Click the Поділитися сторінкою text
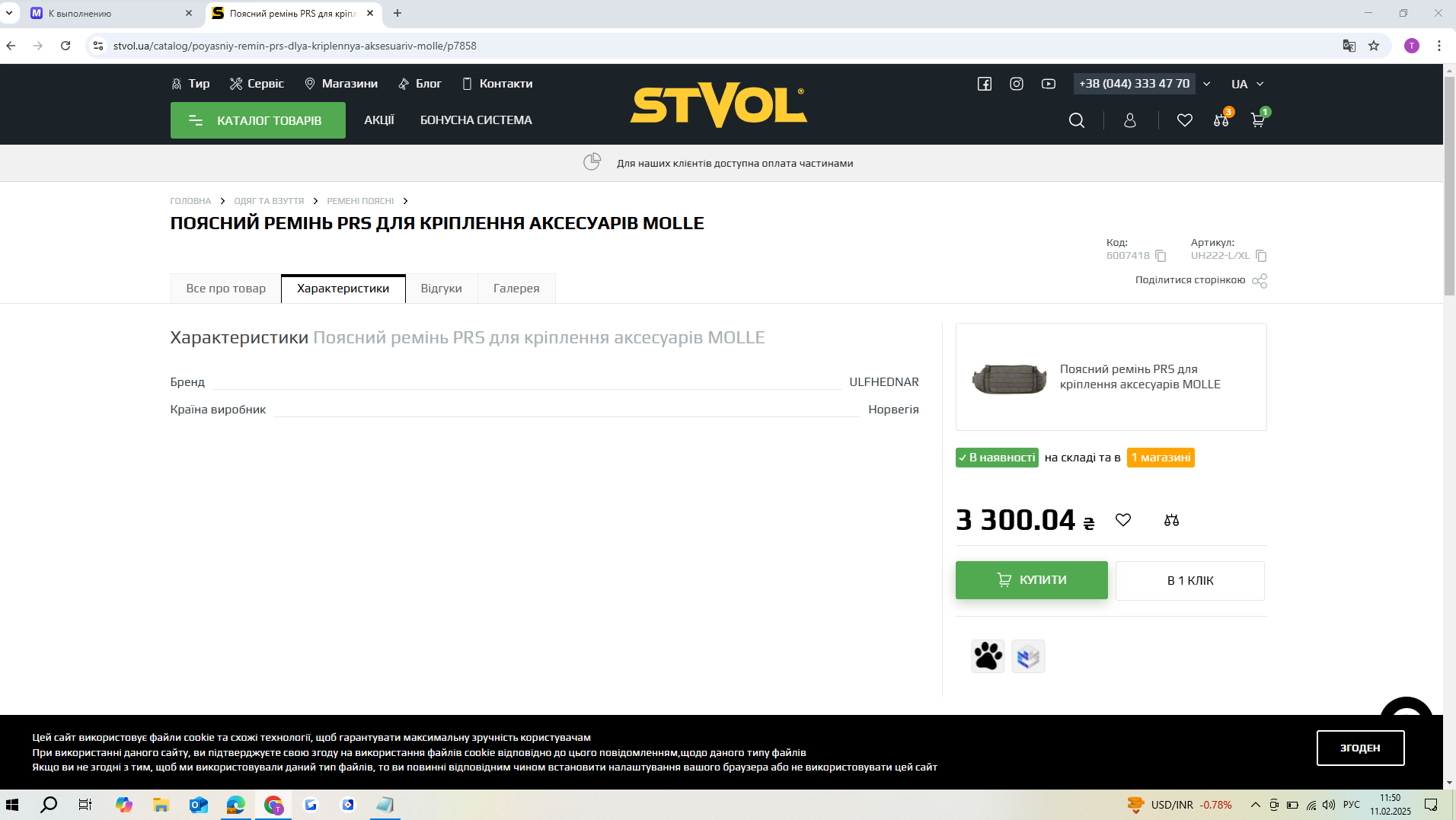The height and width of the screenshot is (820, 1456). (1190, 280)
